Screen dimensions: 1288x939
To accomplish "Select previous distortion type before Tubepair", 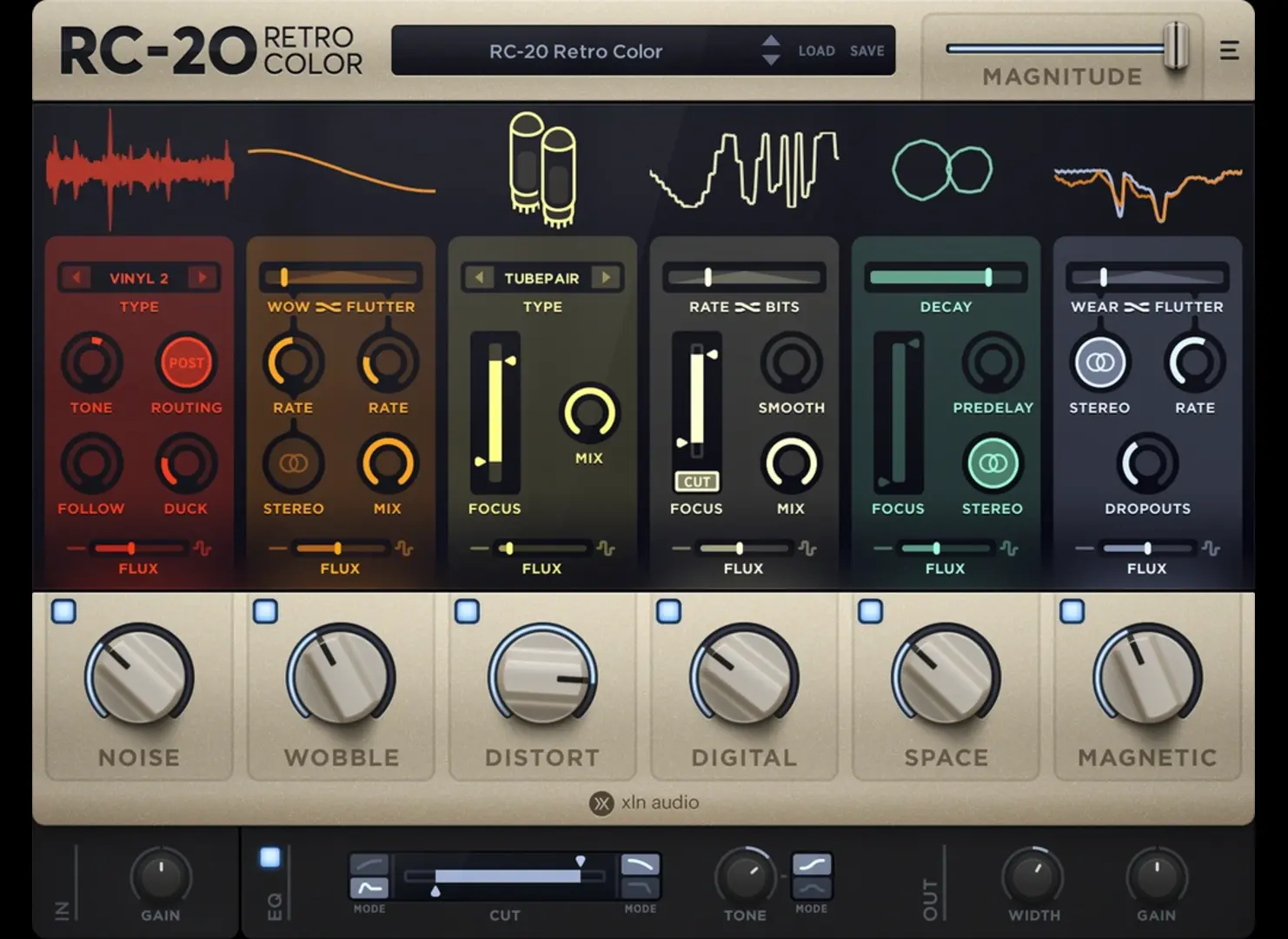I will (478, 278).
